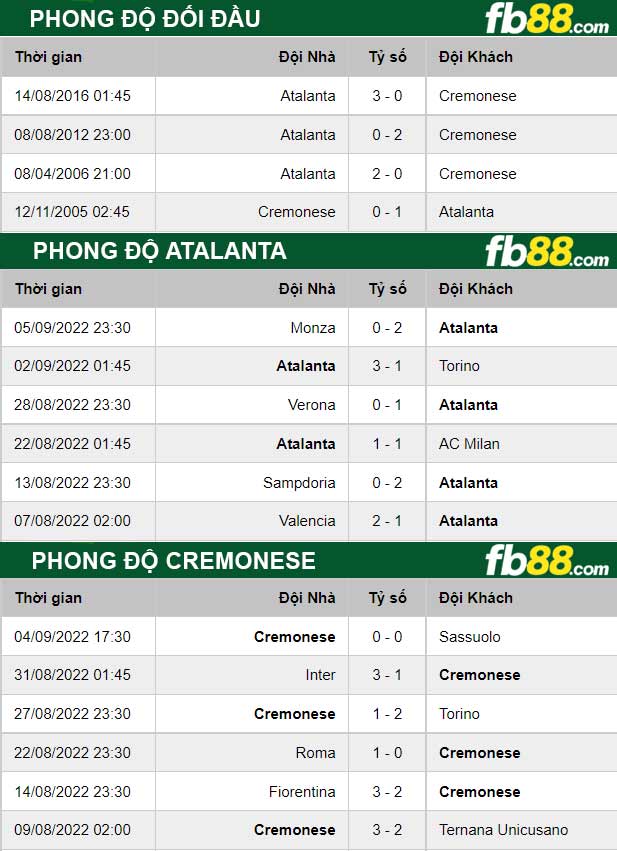Image resolution: width=617 pixels, height=851 pixels.
Task: Click Torino in the Atalanta form table
Action: tap(459, 366)
